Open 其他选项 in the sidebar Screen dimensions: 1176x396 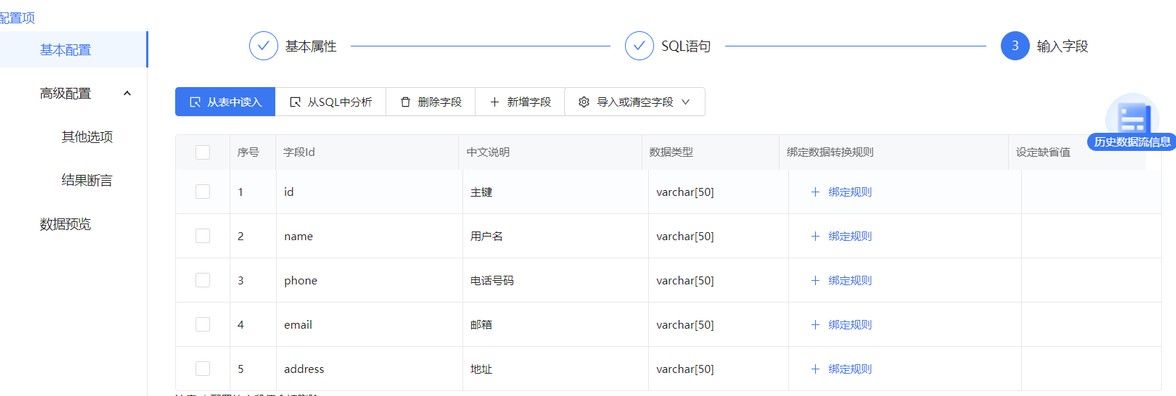tap(87, 137)
